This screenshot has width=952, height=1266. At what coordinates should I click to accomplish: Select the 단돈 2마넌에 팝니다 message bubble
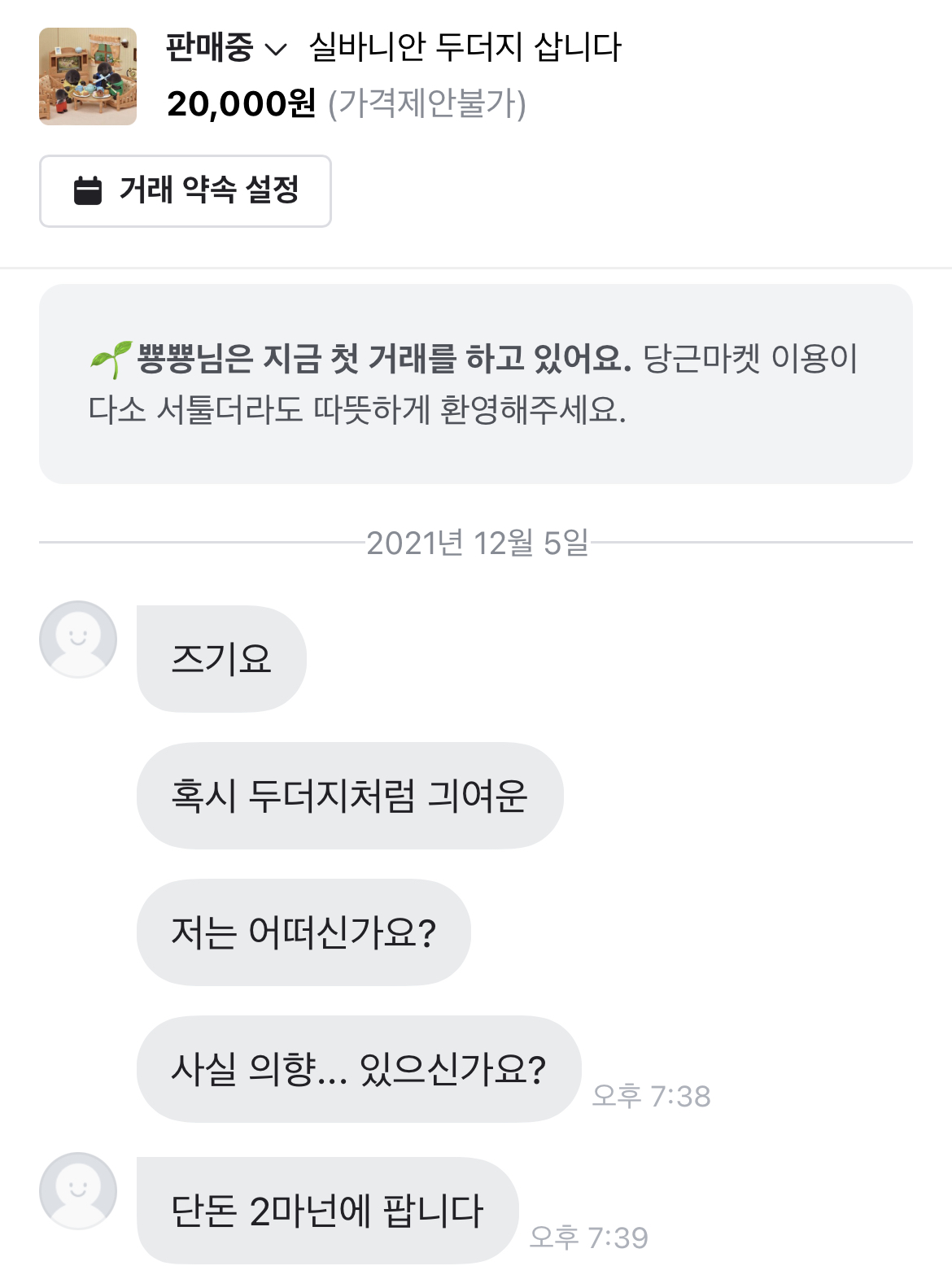coord(327,1211)
